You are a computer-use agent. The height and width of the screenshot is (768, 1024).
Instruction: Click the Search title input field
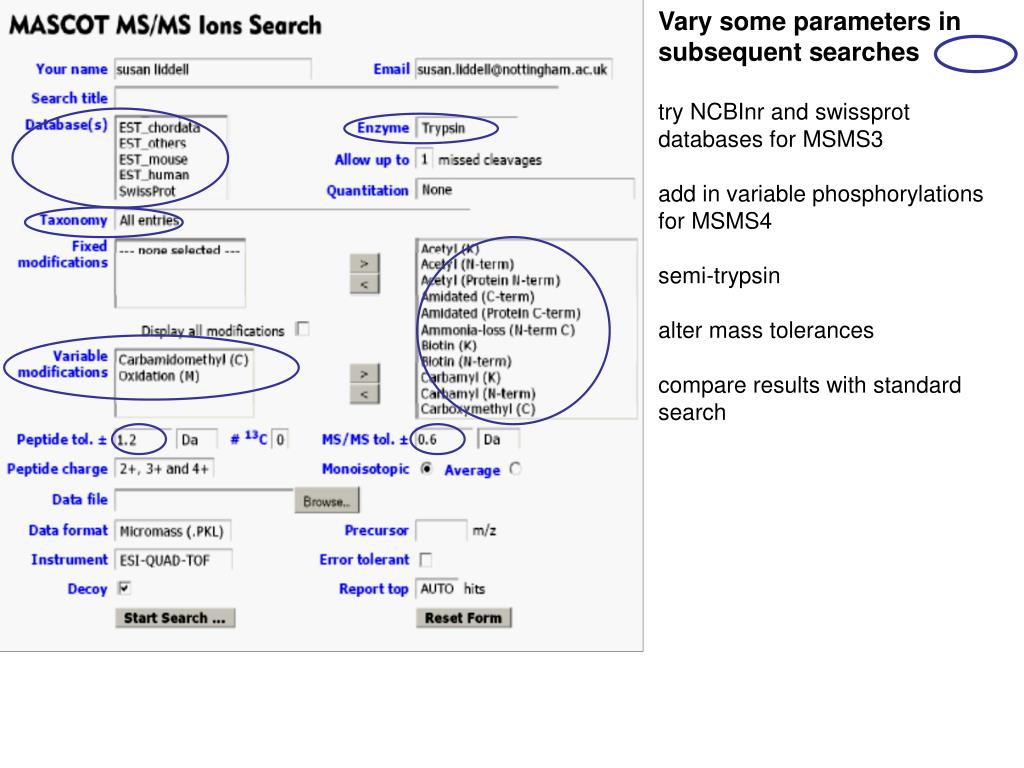click(336, 98)
